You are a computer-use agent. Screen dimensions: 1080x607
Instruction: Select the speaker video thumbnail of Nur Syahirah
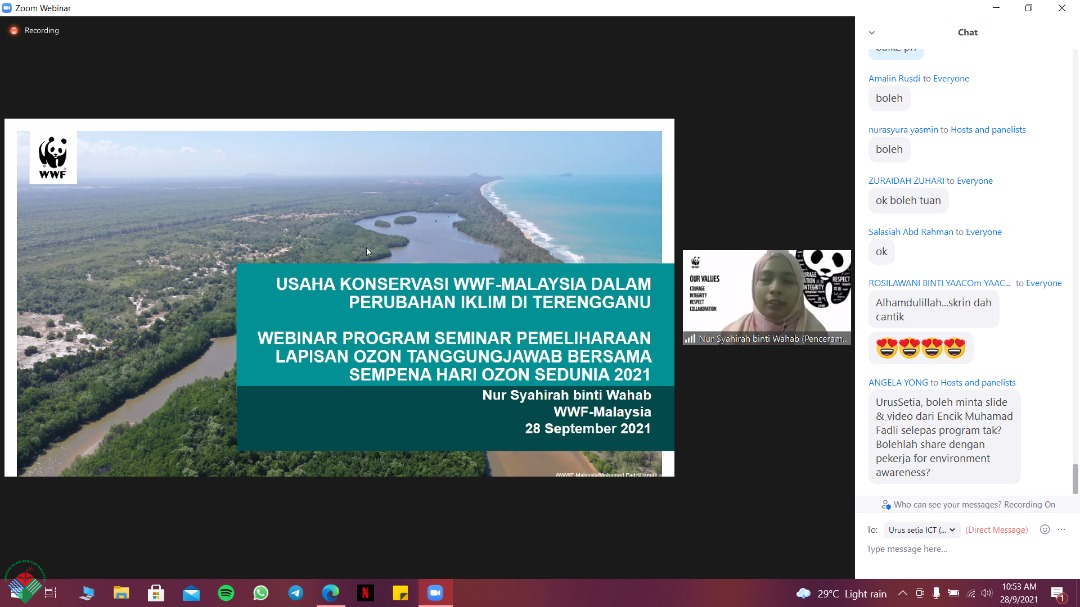pos(767,297)
